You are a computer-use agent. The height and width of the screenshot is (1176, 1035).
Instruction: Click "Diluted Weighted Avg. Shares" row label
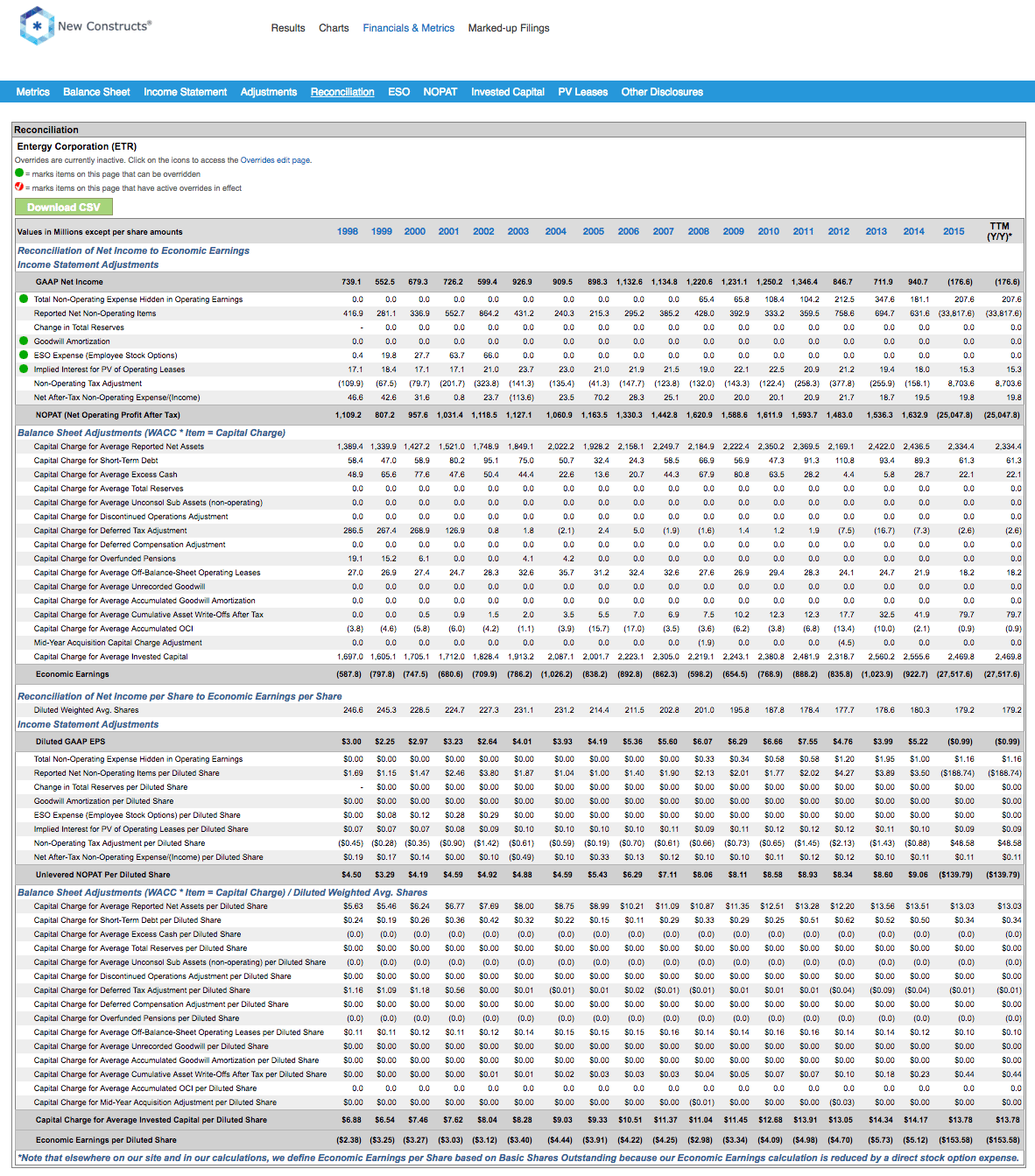tap(86, 710)
